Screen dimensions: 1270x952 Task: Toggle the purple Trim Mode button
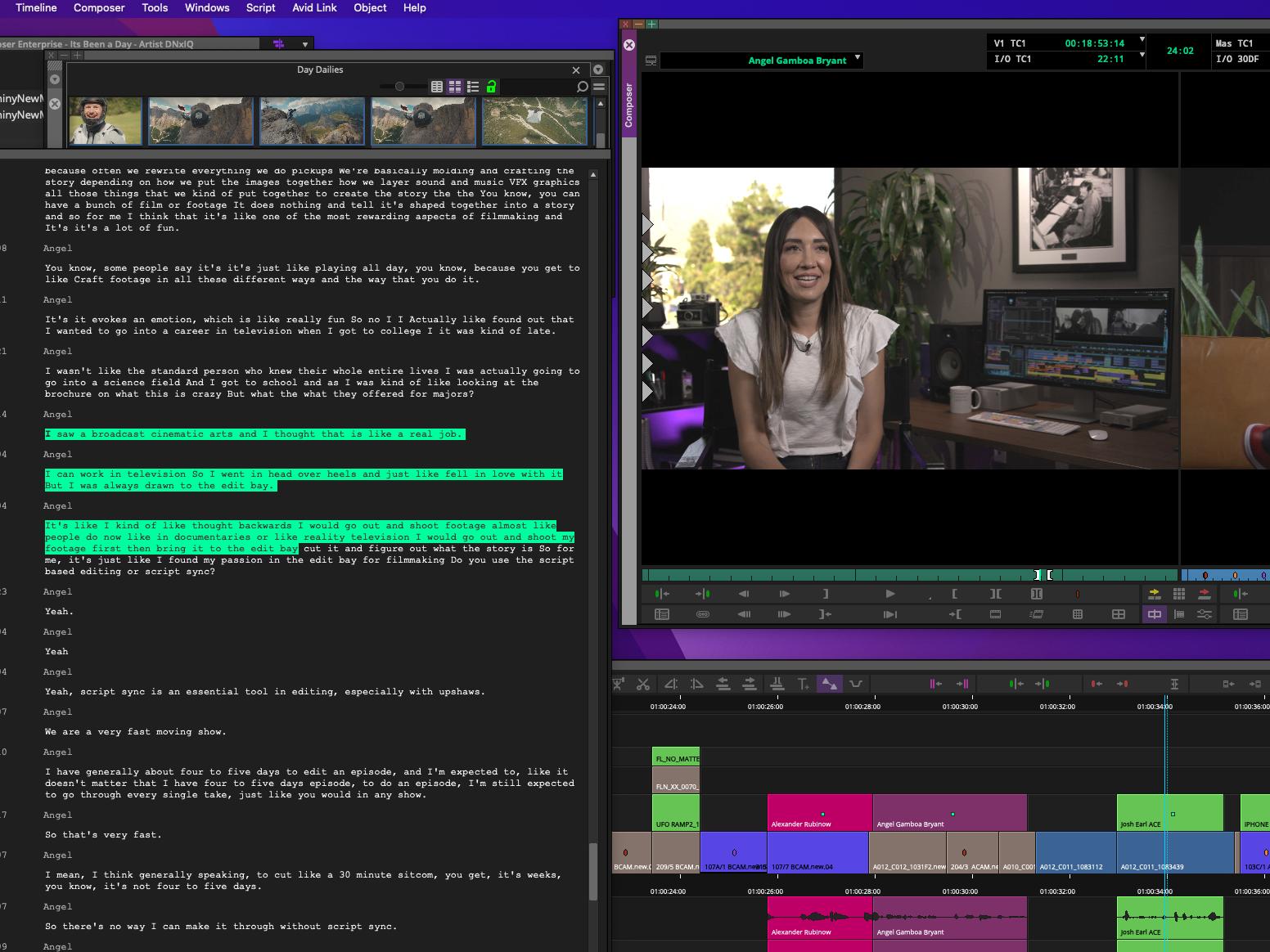(x=1155, y=614)
